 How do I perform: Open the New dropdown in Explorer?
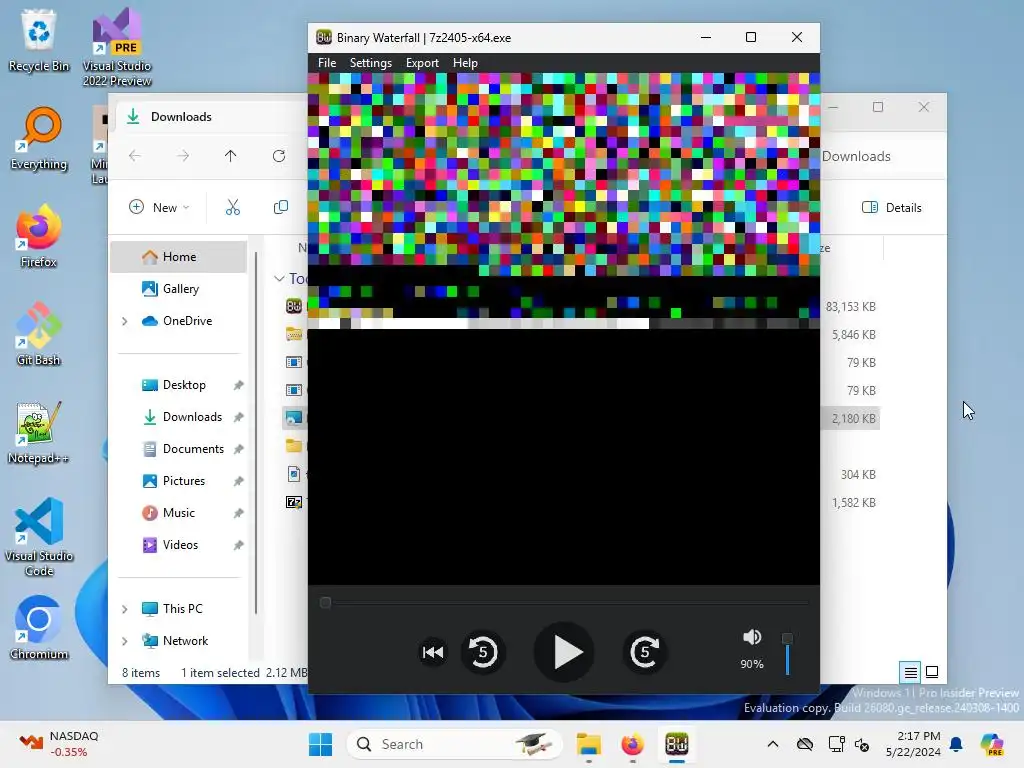click(x=159, y=208)
